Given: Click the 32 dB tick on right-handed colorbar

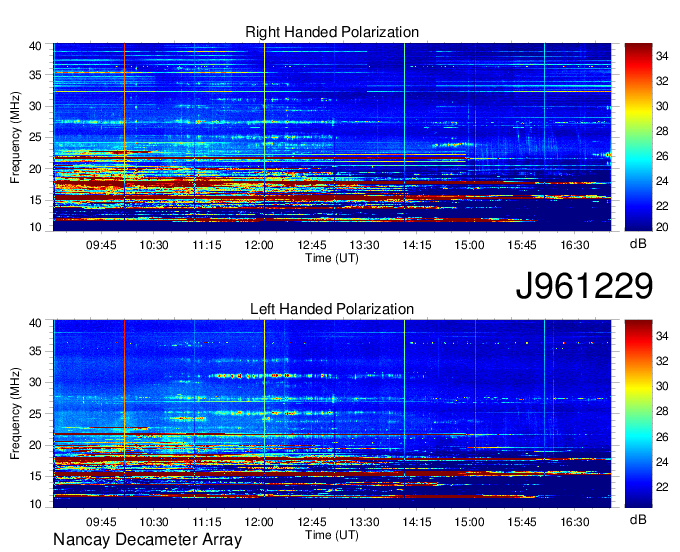Looking at the screenshot, I should (x=662, y=81).
